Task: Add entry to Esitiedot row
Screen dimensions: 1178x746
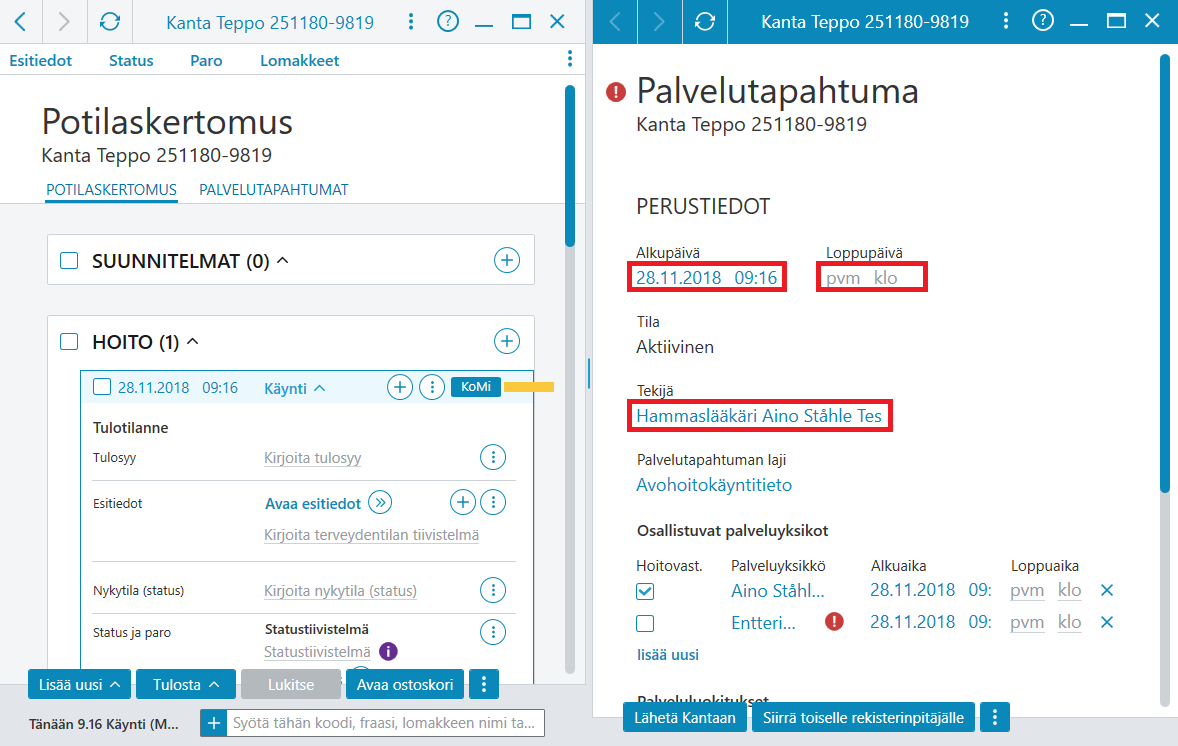Action: (463, 503)
